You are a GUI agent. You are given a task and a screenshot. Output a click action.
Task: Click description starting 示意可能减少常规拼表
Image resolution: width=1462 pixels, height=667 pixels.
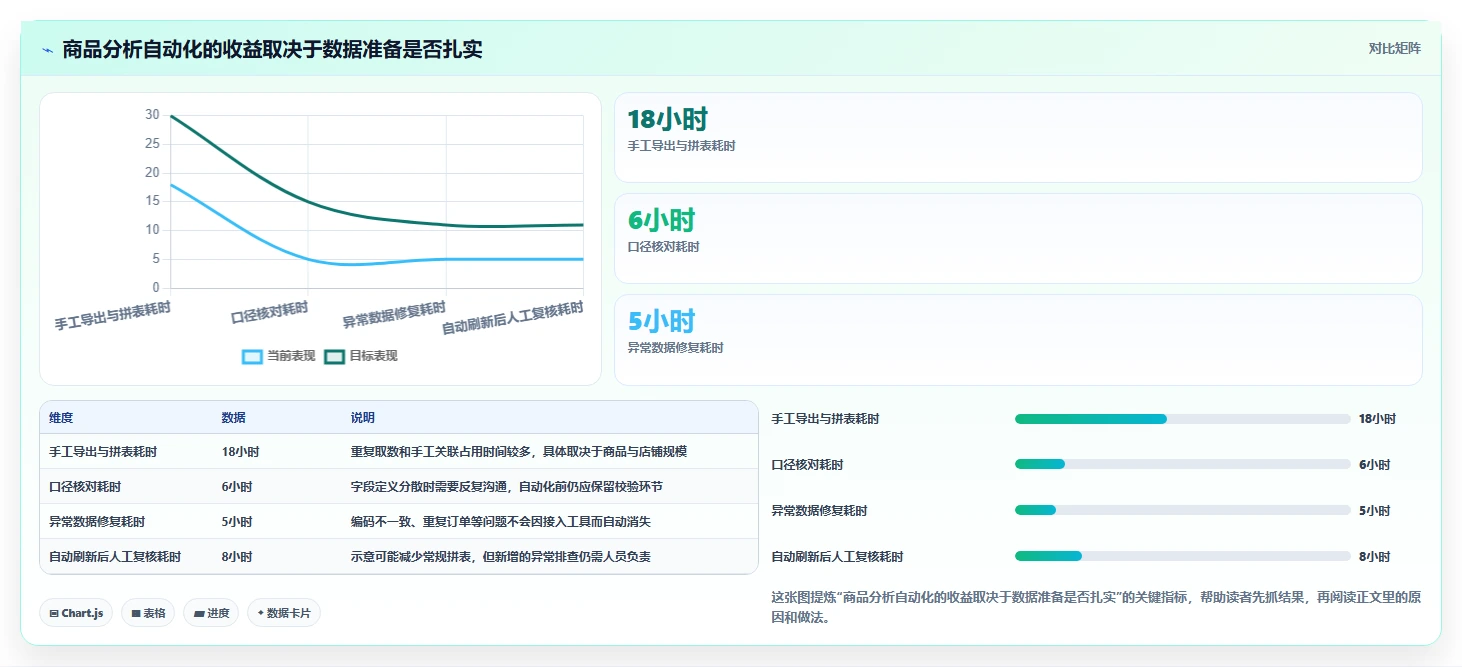[500, 557]
